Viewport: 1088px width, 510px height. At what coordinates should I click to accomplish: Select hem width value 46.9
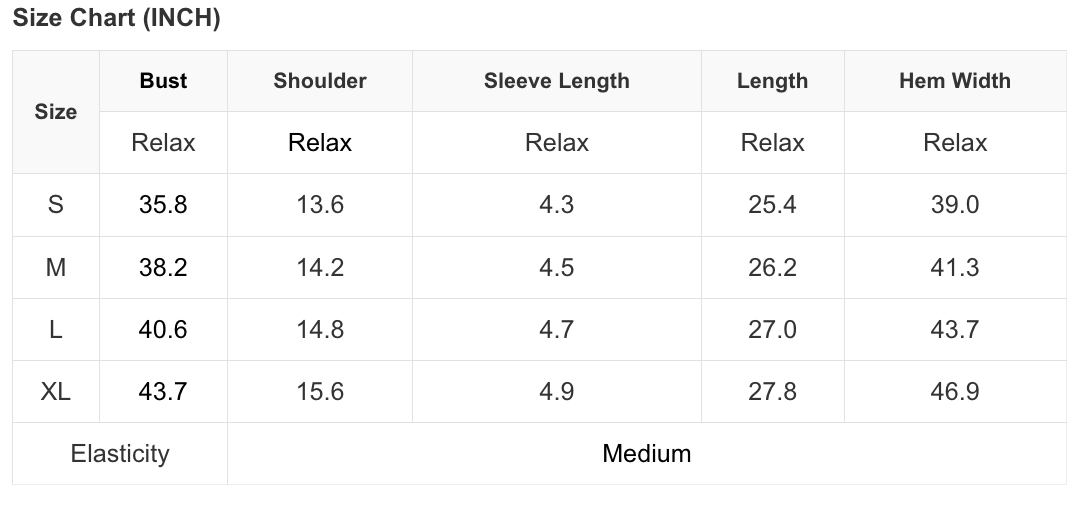point(954,392)
